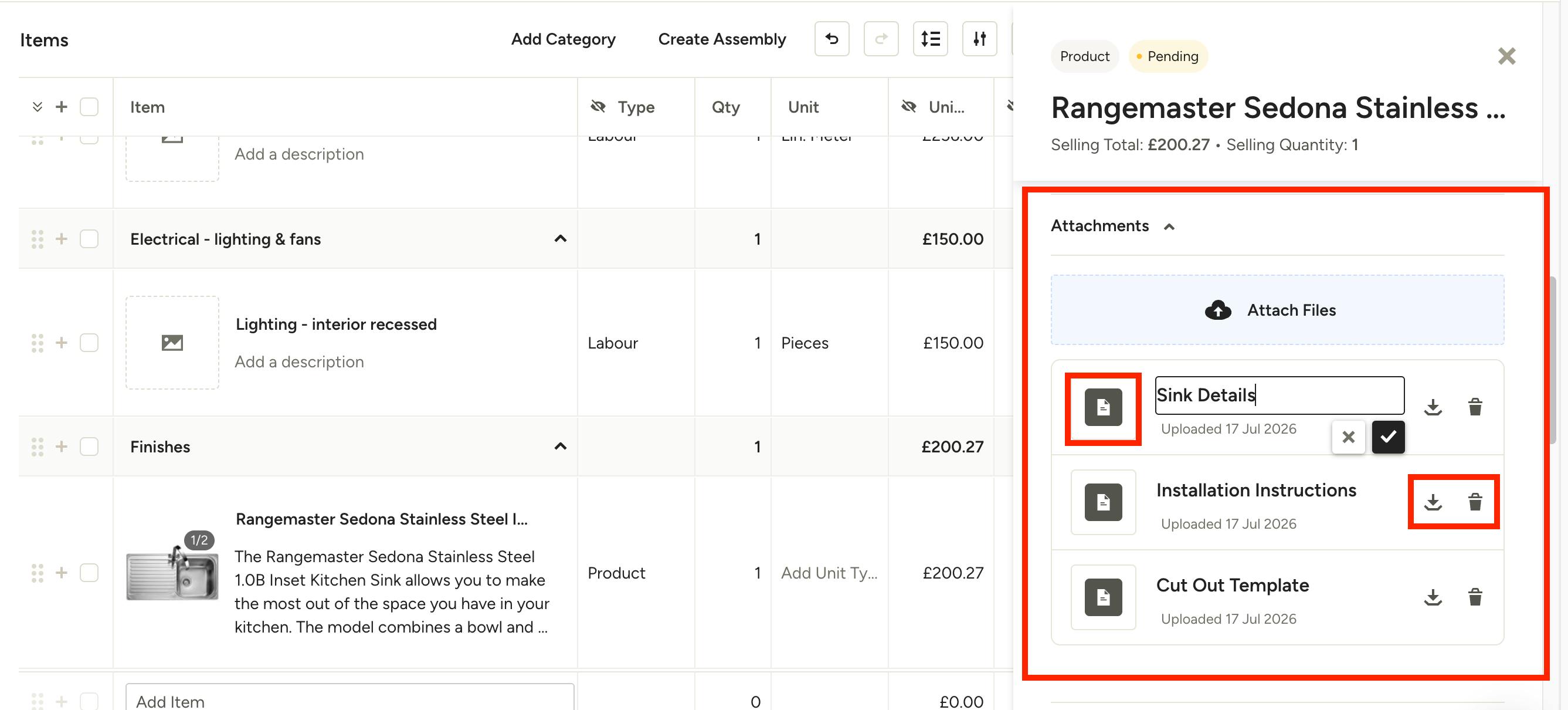Check the Finishes category row
The width and height of the screenshot is (1568, 710).
(89, 447)
